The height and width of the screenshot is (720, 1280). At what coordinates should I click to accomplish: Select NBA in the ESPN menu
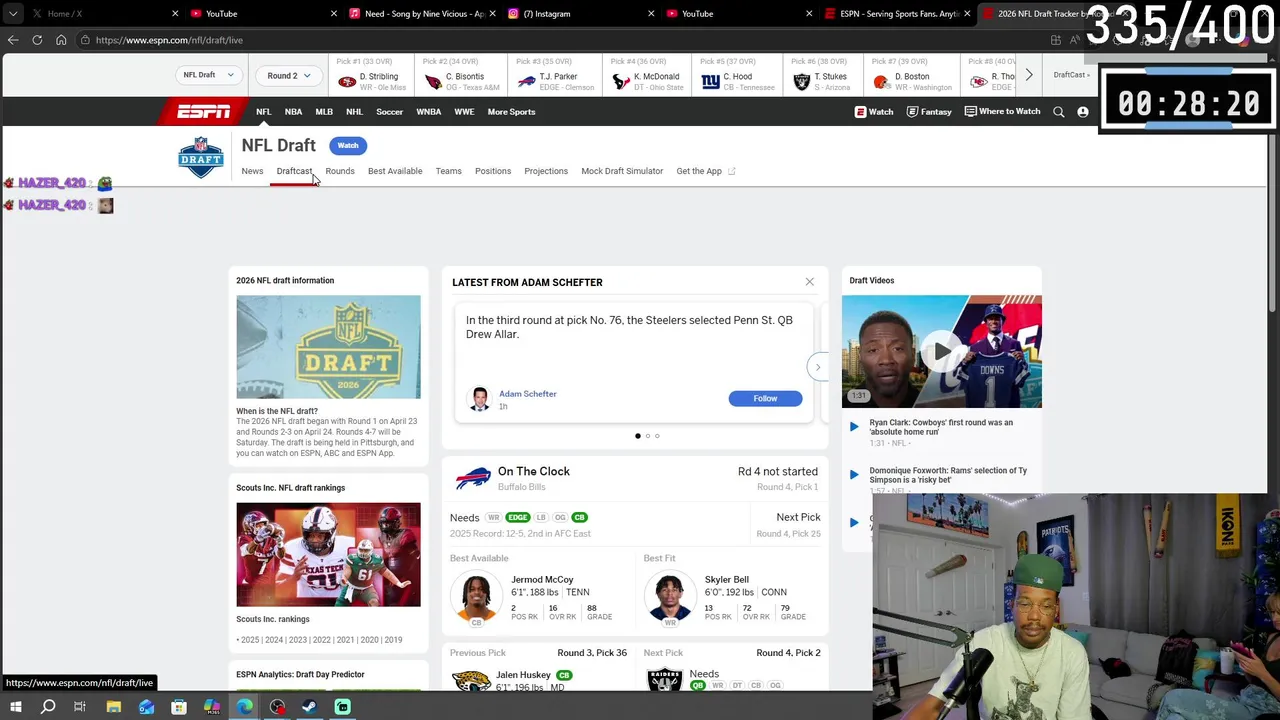(x=293, y=112)
